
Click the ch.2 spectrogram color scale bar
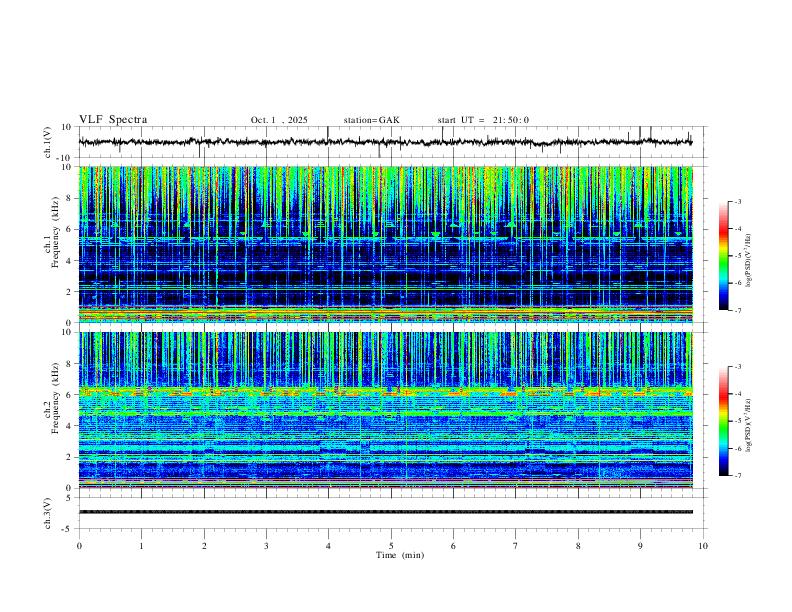(723, 421)
